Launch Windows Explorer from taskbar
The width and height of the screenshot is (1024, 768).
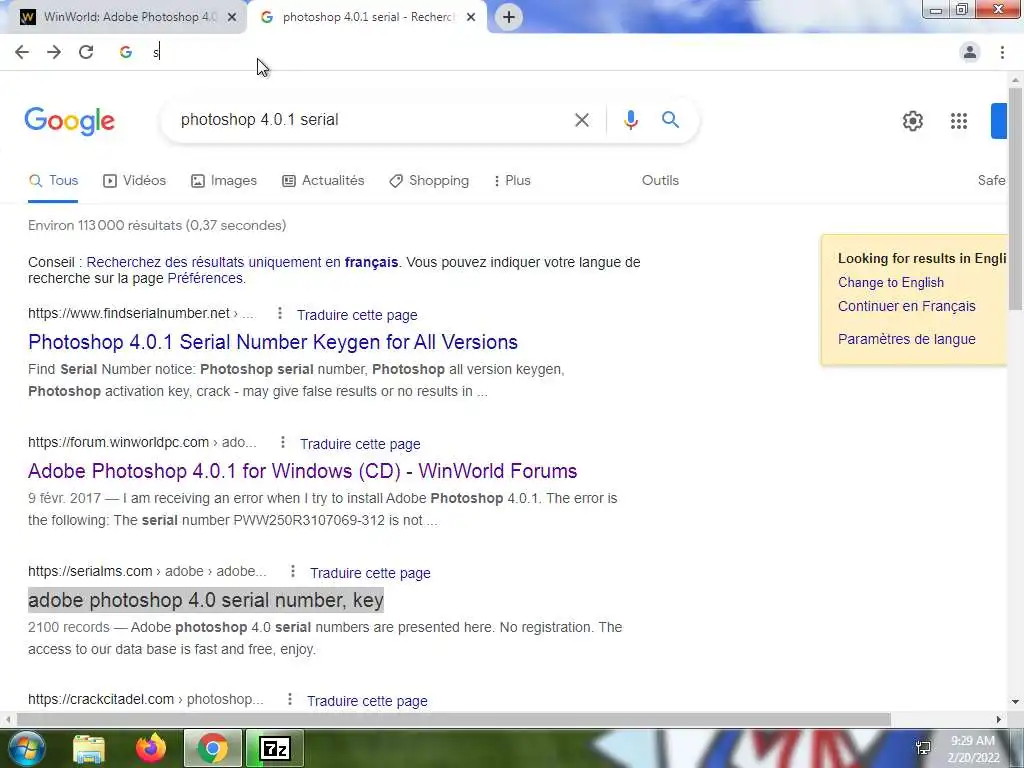(88, 748)
